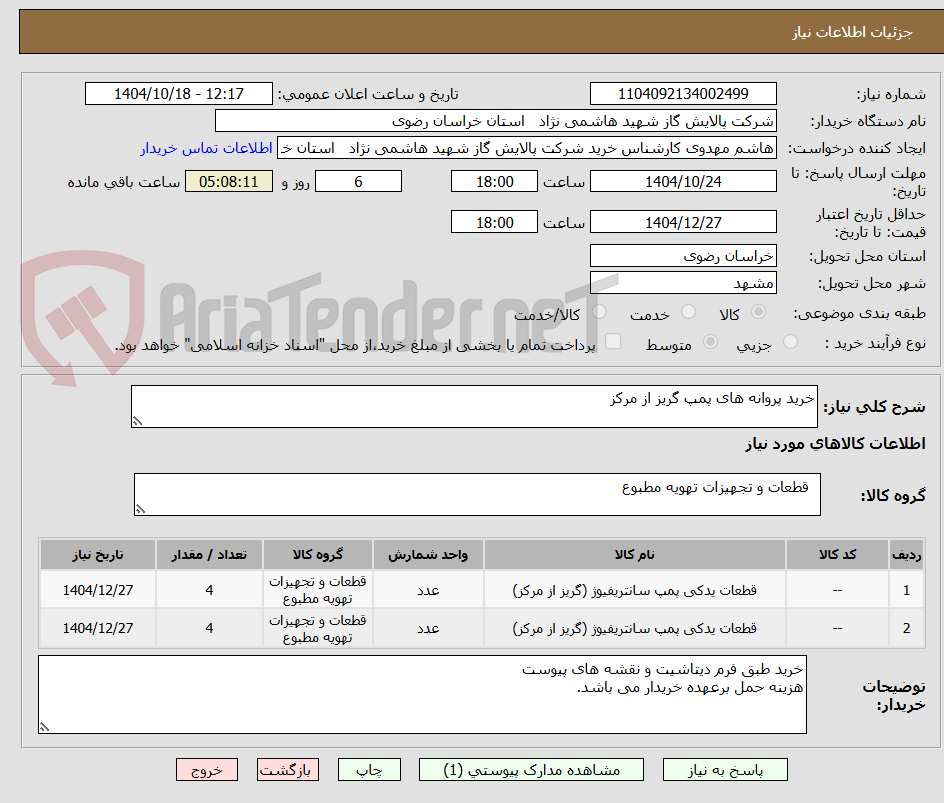Toggle the Islamic treasury bonds payment checkbox
944x803 pixels.
613,341
